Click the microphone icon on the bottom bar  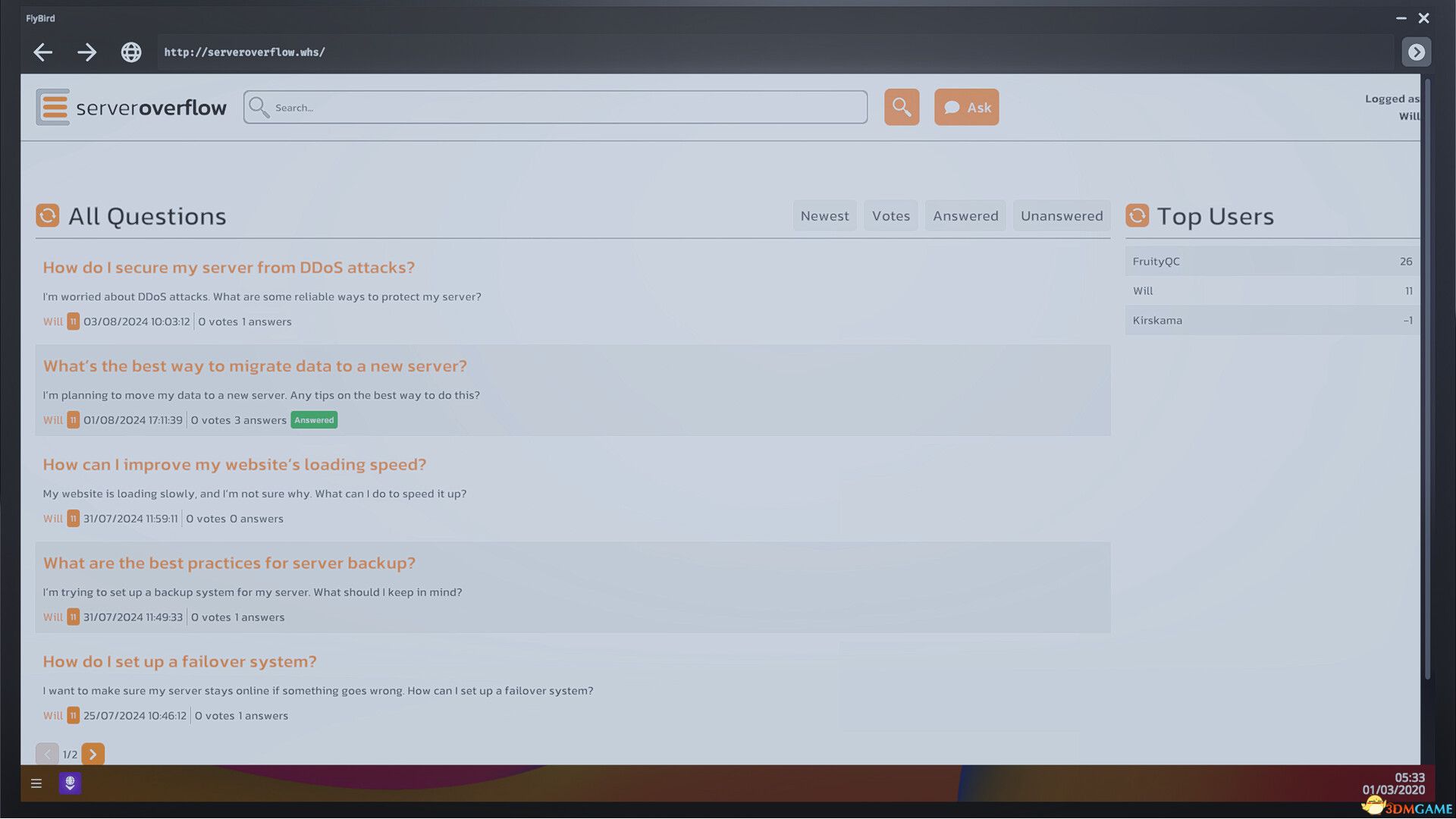tap(70, 783)
